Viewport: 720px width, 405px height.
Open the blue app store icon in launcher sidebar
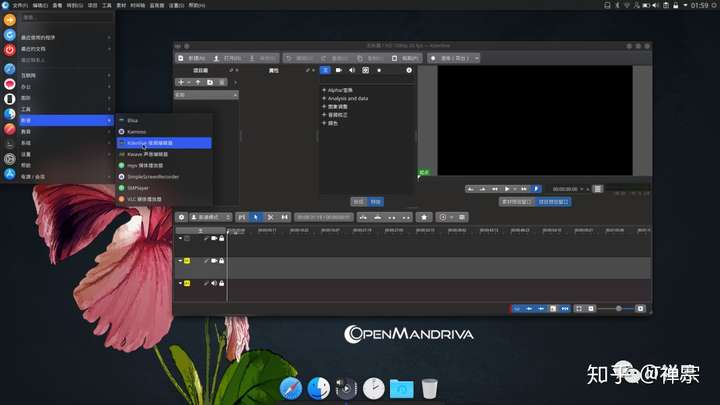tap(10, 174)
